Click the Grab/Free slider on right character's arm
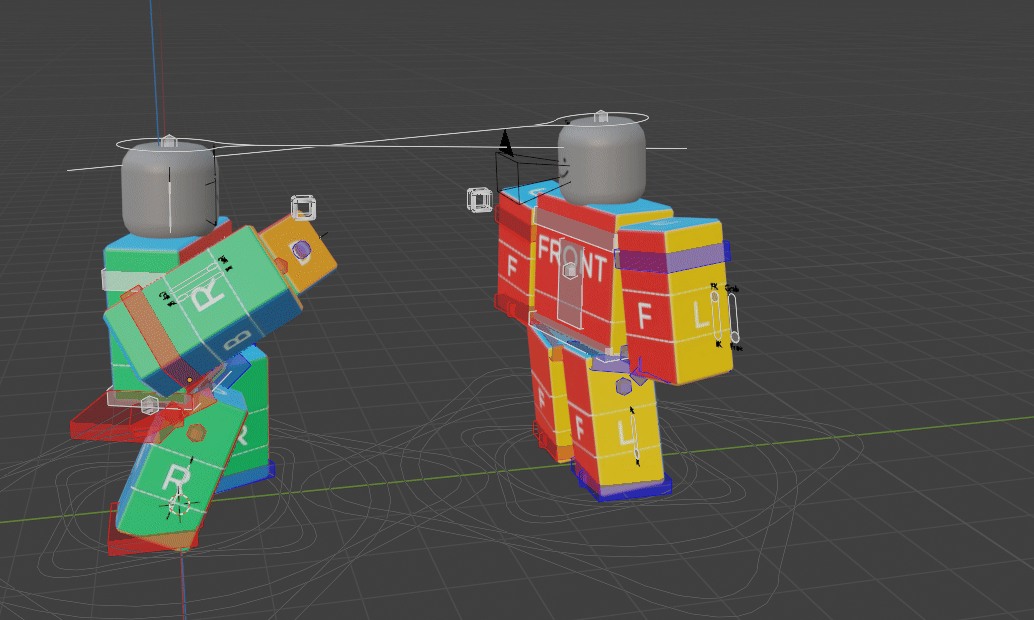The height and width of the screenshot is (620, 1034). tap(733, 318)
